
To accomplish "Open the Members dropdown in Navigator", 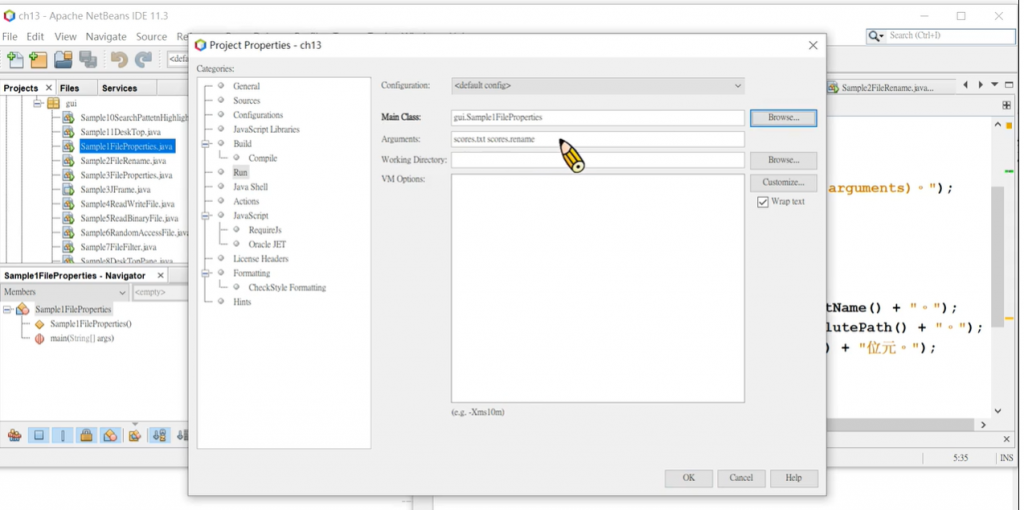I will tap(65, 292).
